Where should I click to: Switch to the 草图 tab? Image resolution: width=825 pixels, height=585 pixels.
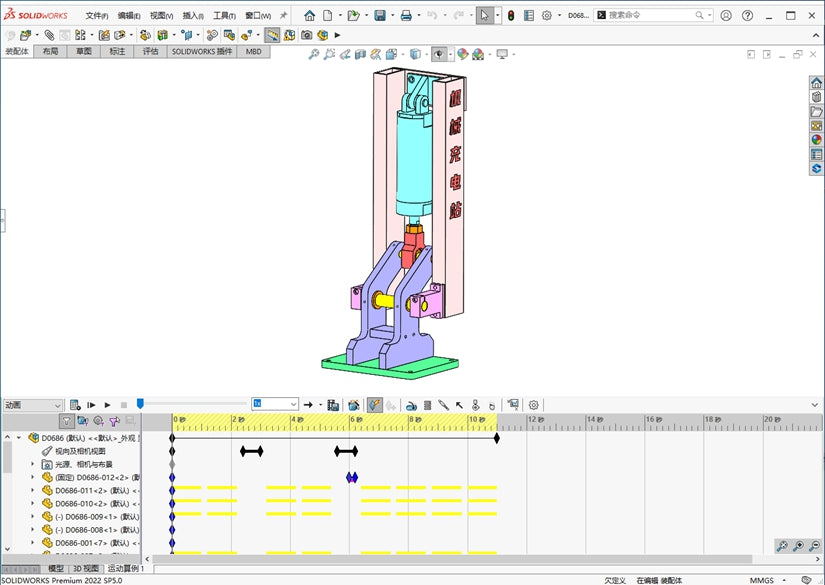(84, 52)
